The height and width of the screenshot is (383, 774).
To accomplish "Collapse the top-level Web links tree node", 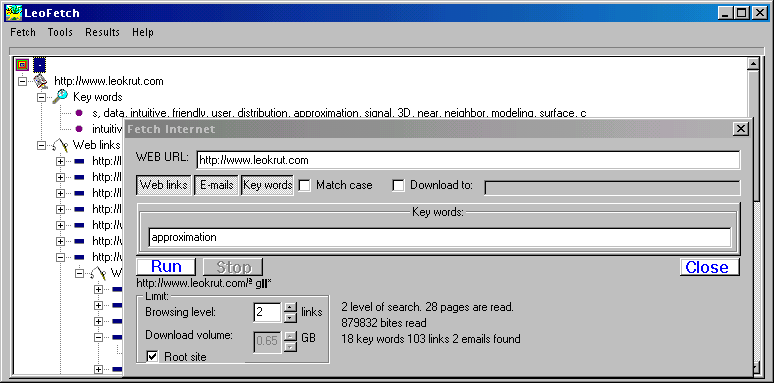I will [x=41, y=145].
